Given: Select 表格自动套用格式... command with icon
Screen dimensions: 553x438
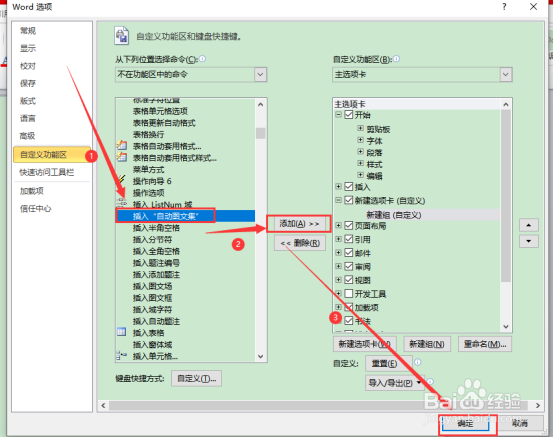Looking at the screenshot, I should (167, 146).
